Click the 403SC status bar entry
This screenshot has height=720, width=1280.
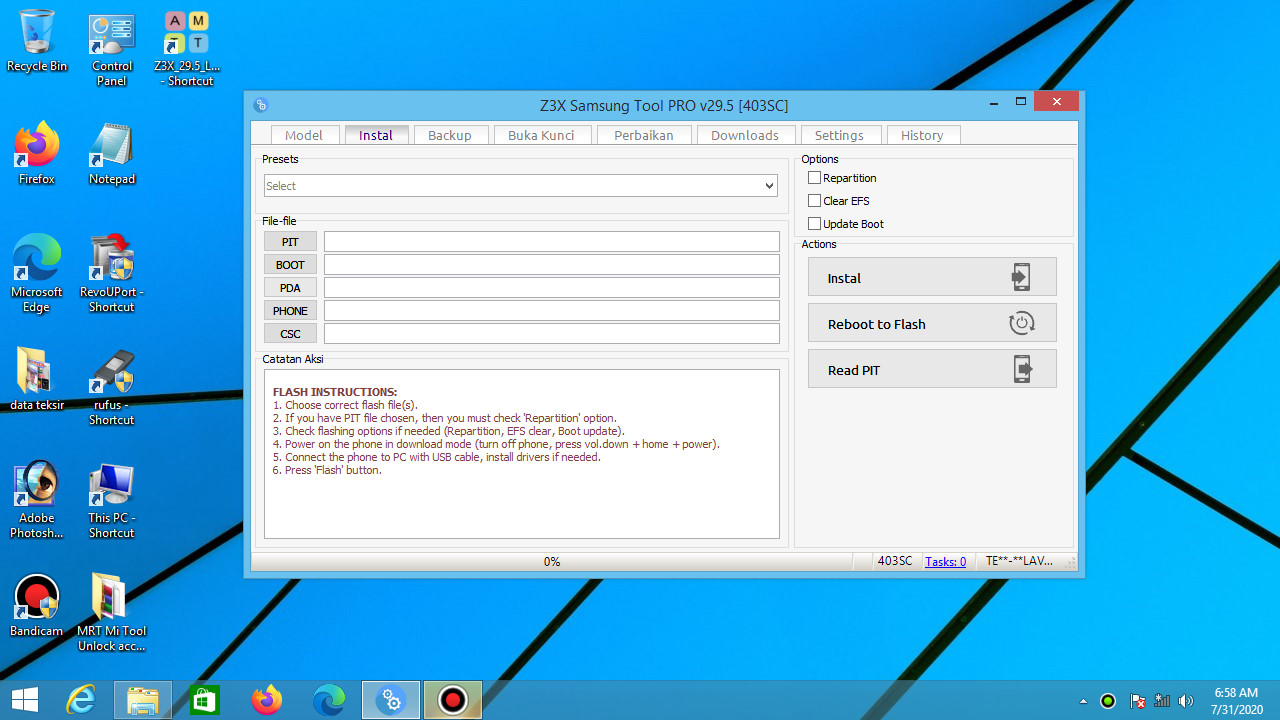point(895,561)
